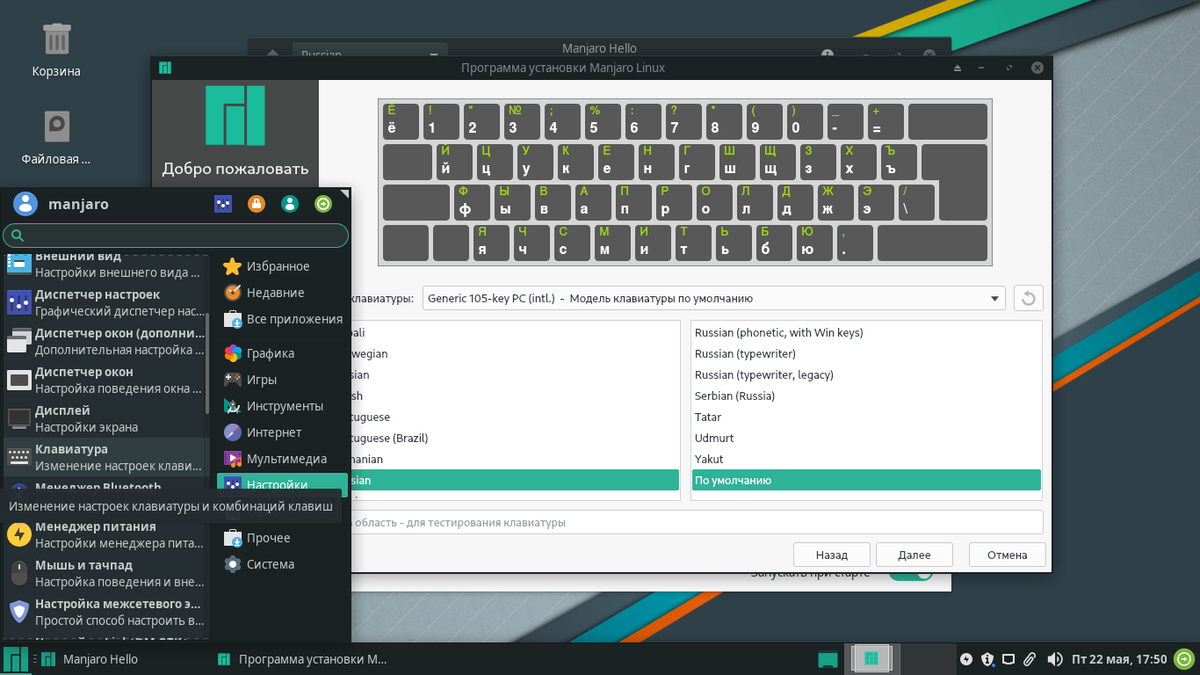Click Добро пожаловать step in installer sidebar
Viewport: 1200px width, 675px height.
tap(235, 169)
